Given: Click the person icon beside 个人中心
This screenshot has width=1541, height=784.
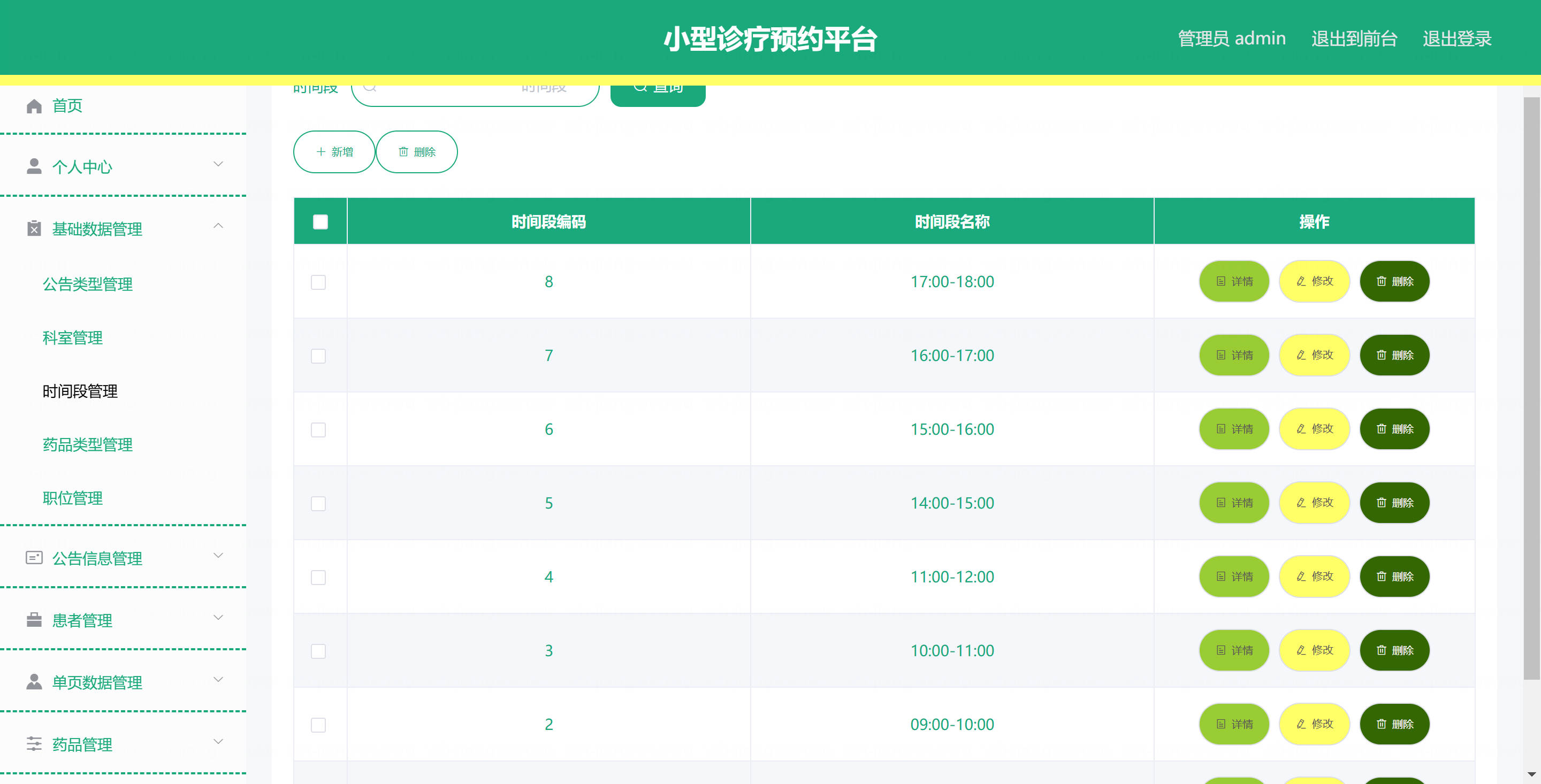Looking at the screenshot, I should pyautogui.click(x=34, y=166).
